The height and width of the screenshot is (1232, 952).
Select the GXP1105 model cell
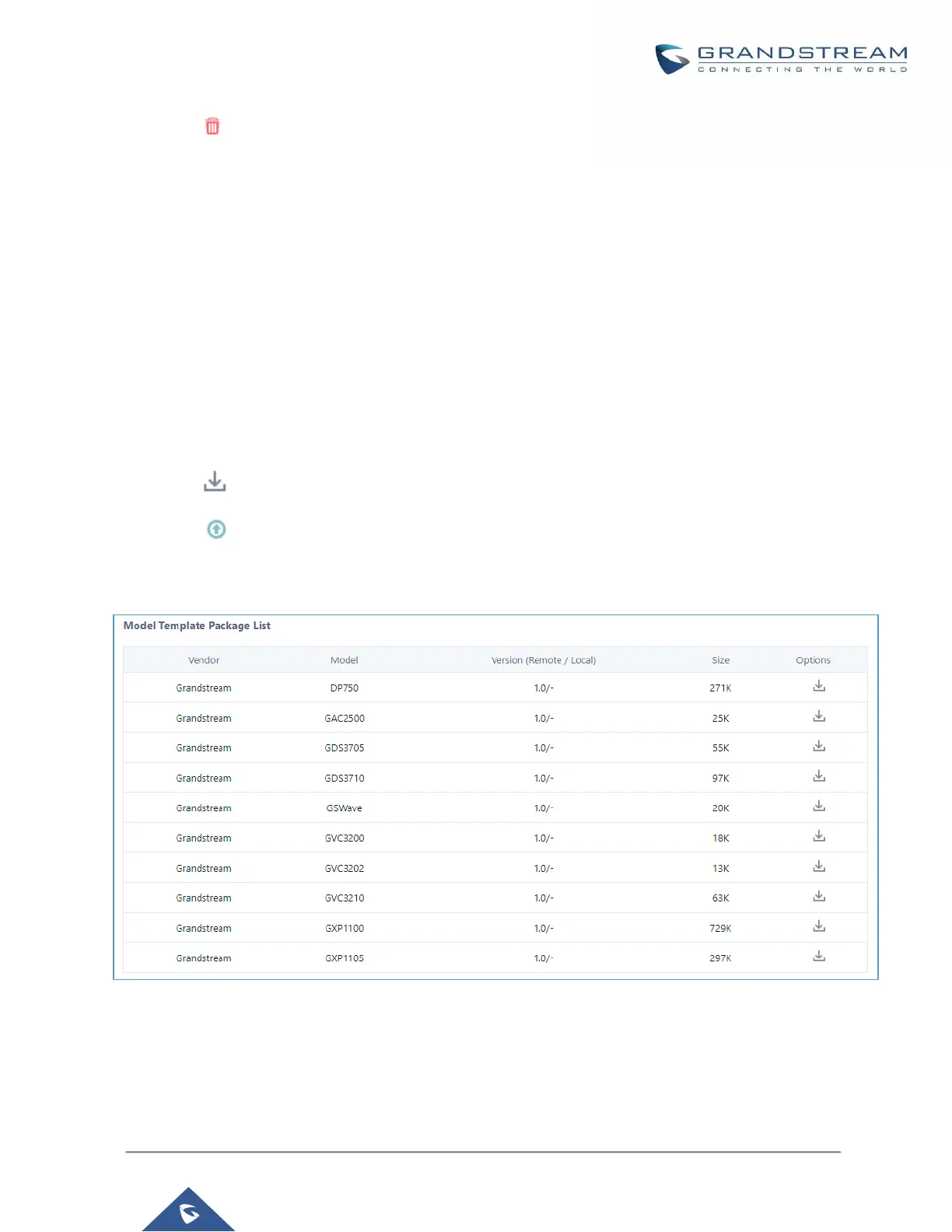point(345,958)
